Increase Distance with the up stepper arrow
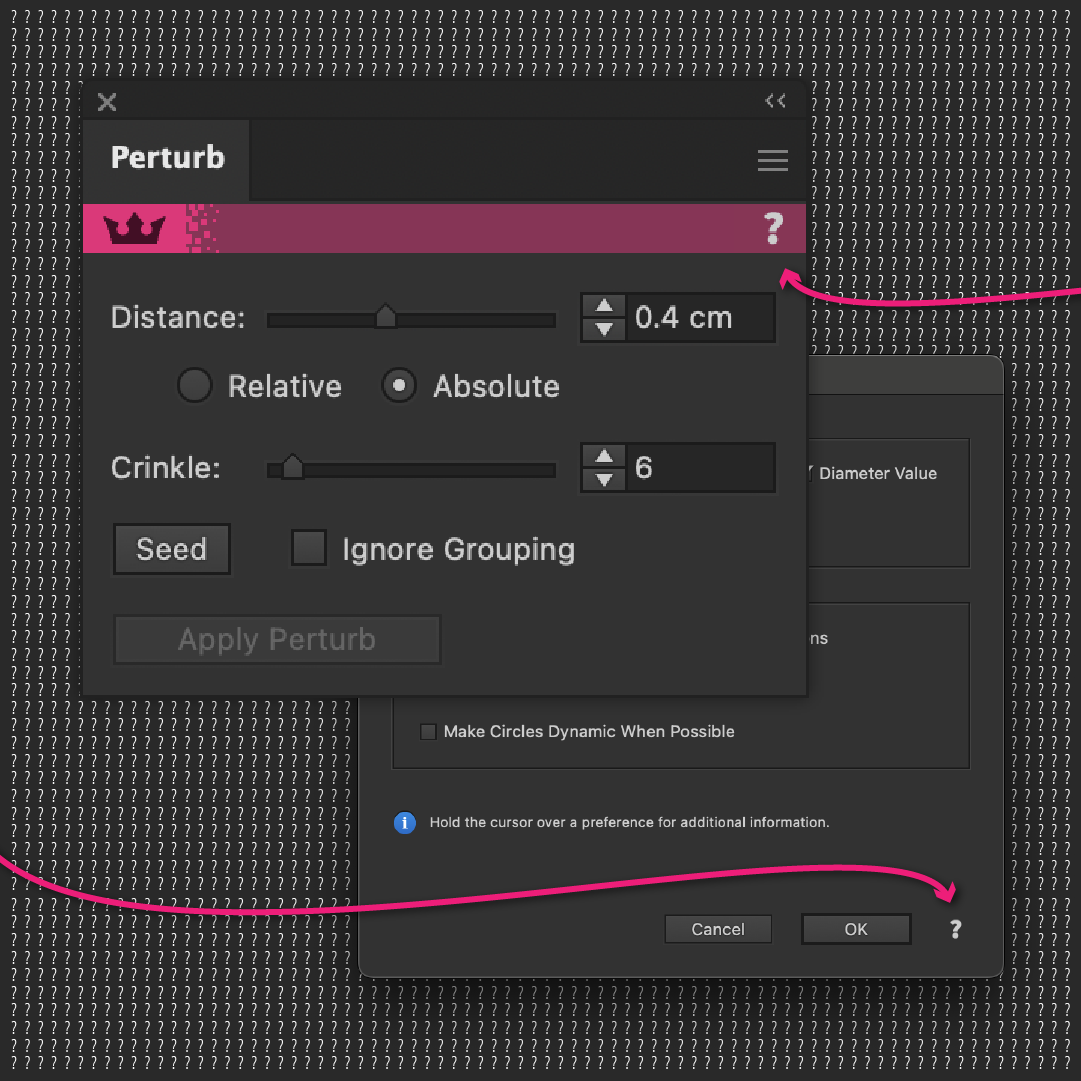Viewport: 1081px width, 1081px height. point(602,306)
